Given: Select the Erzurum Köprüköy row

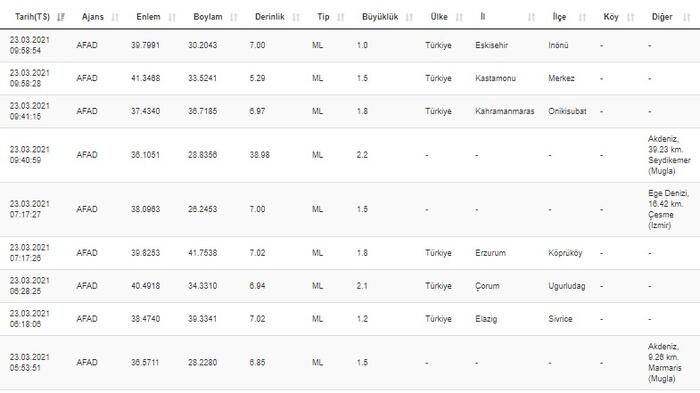Looking at the screenshot, I should [x=350, y=253].
